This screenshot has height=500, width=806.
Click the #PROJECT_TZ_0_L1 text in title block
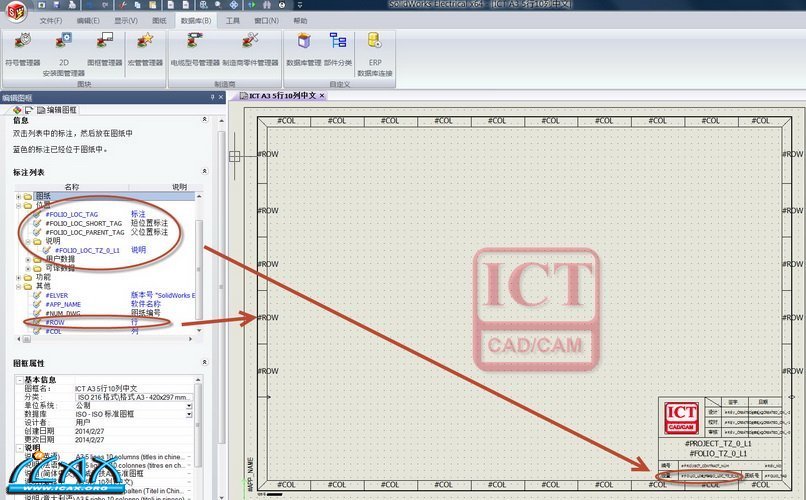[x=718, y=443]
